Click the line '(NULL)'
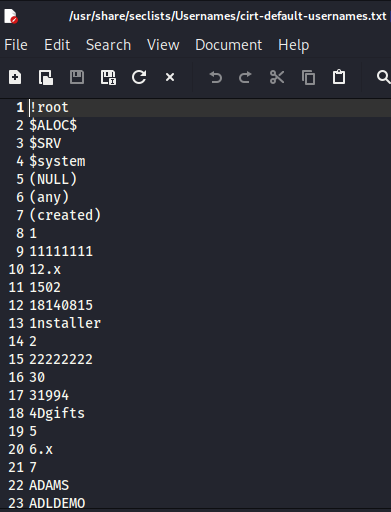This screenshot has width=391, height=512. click(53, 179)
